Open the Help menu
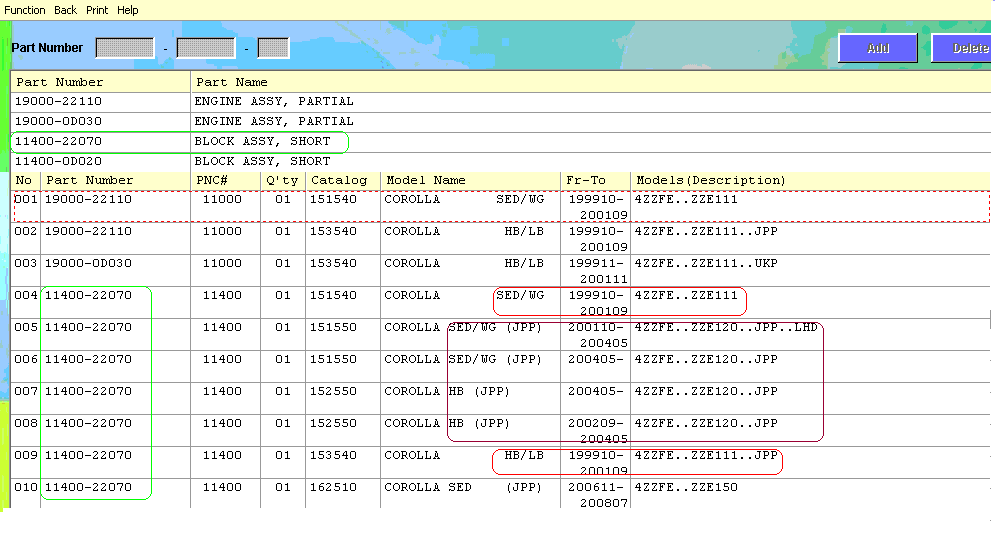 (128, 10)
